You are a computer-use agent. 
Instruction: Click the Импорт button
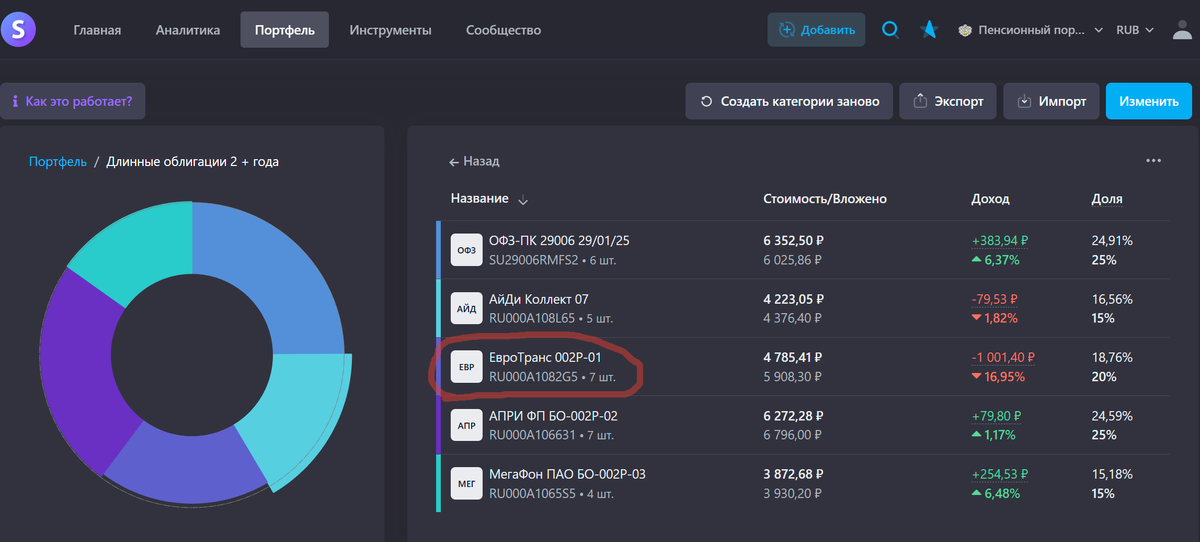1051,101
